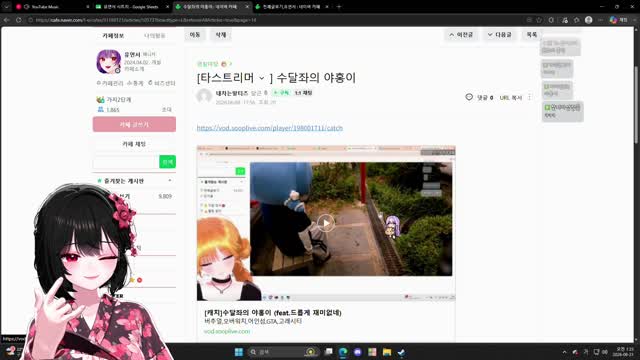
Task: Click the 삭제 button above the post
Action: click(x=221, y=35)
